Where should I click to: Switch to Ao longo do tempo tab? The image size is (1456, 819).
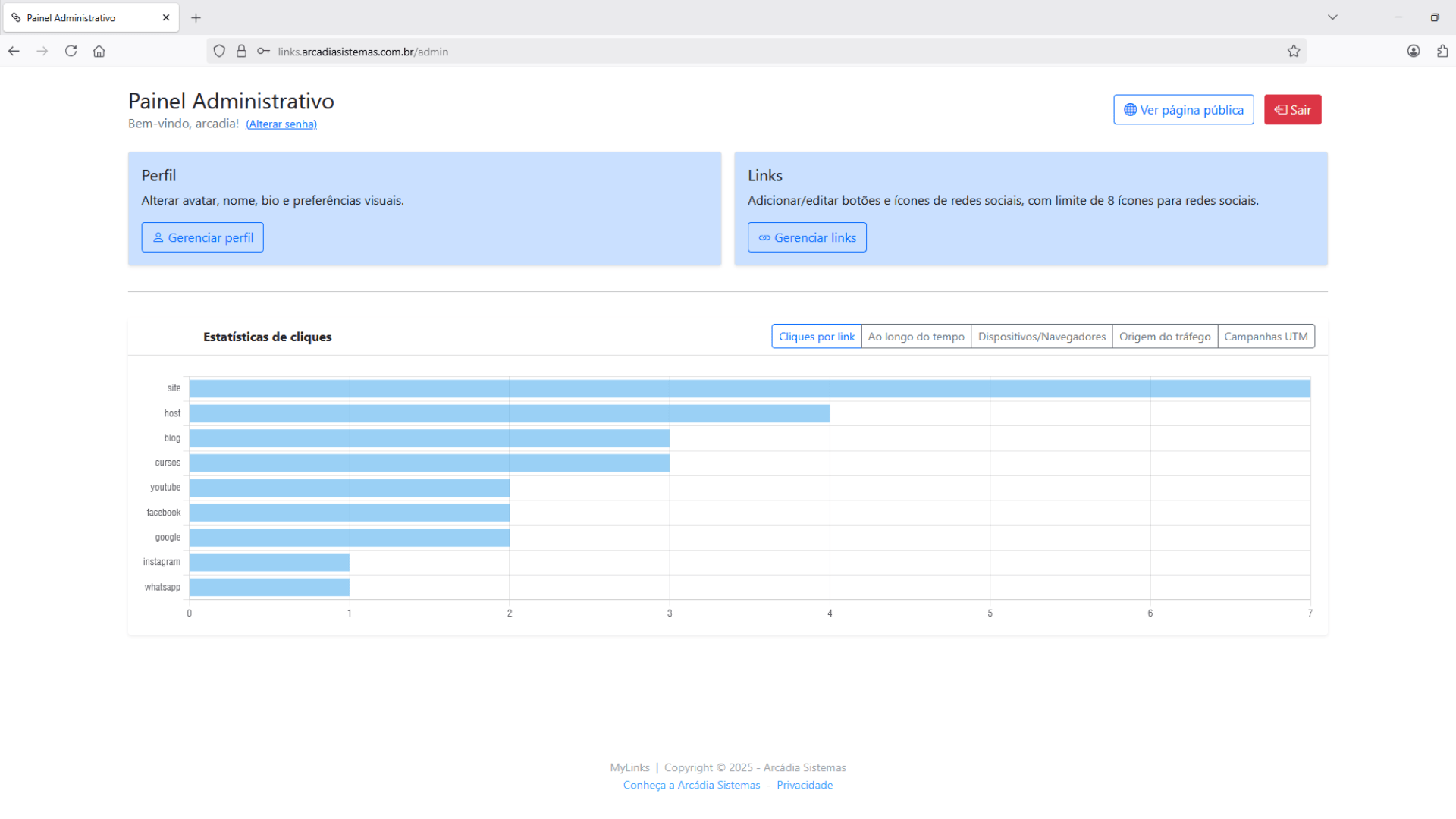pos(916,337)
